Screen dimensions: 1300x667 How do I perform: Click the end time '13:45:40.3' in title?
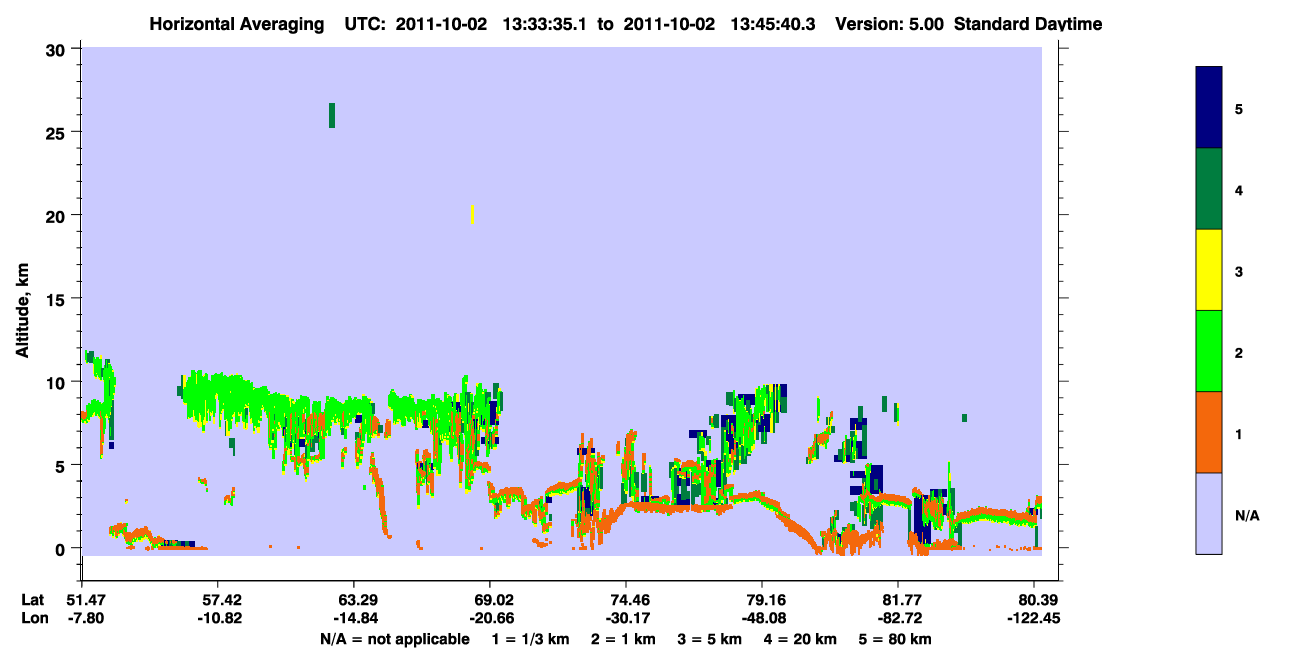click(x=772, y=24)
